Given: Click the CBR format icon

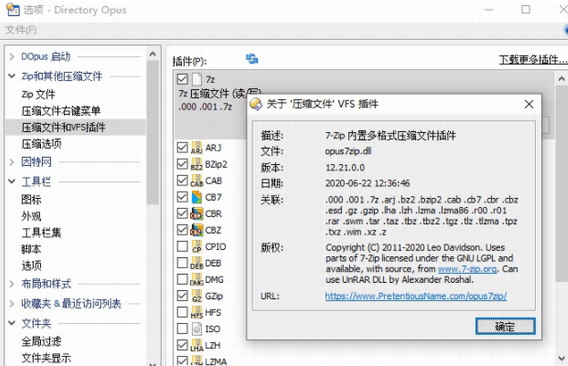Looking at the screenshot, I should 196,213.
